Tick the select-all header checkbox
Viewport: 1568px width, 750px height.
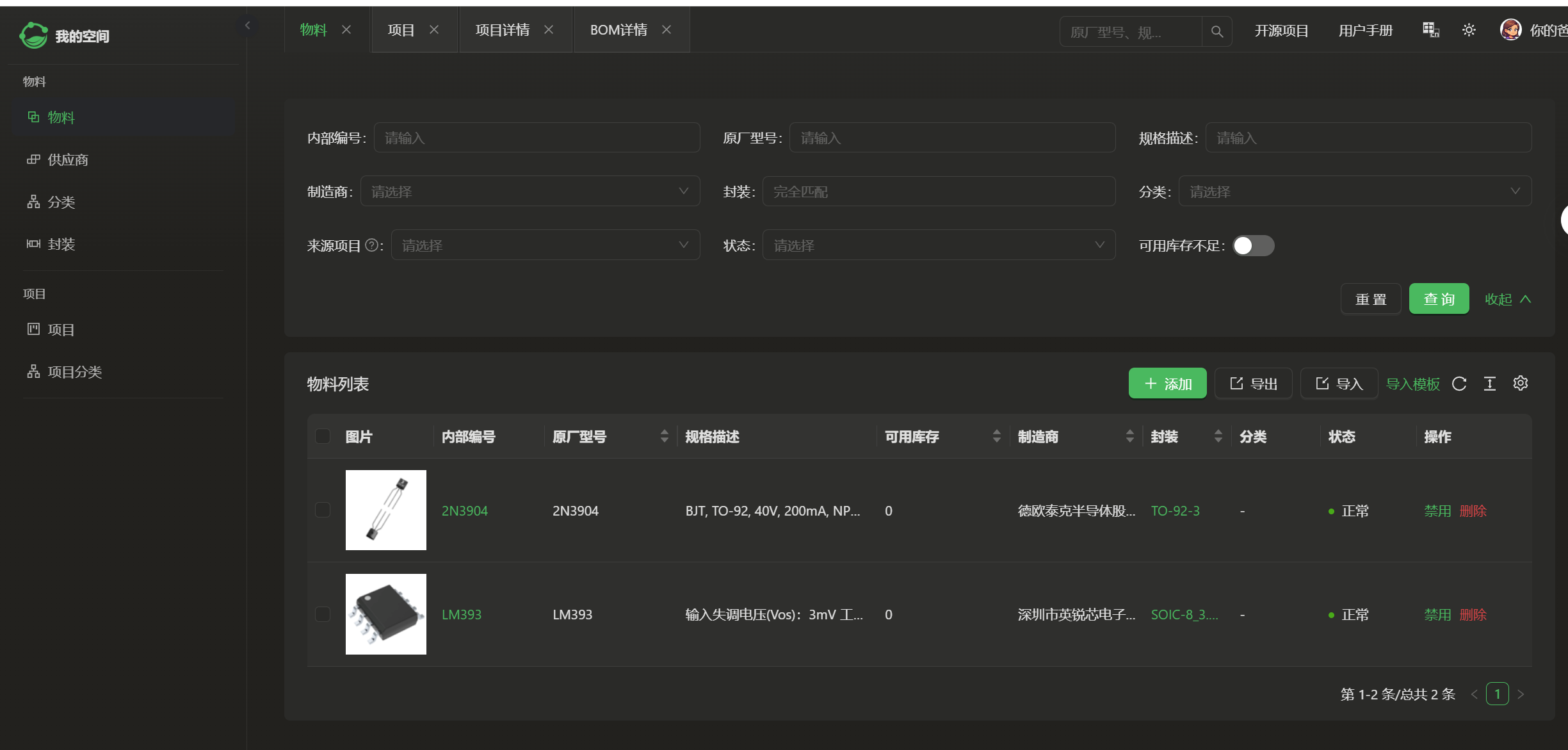(323, 436)
